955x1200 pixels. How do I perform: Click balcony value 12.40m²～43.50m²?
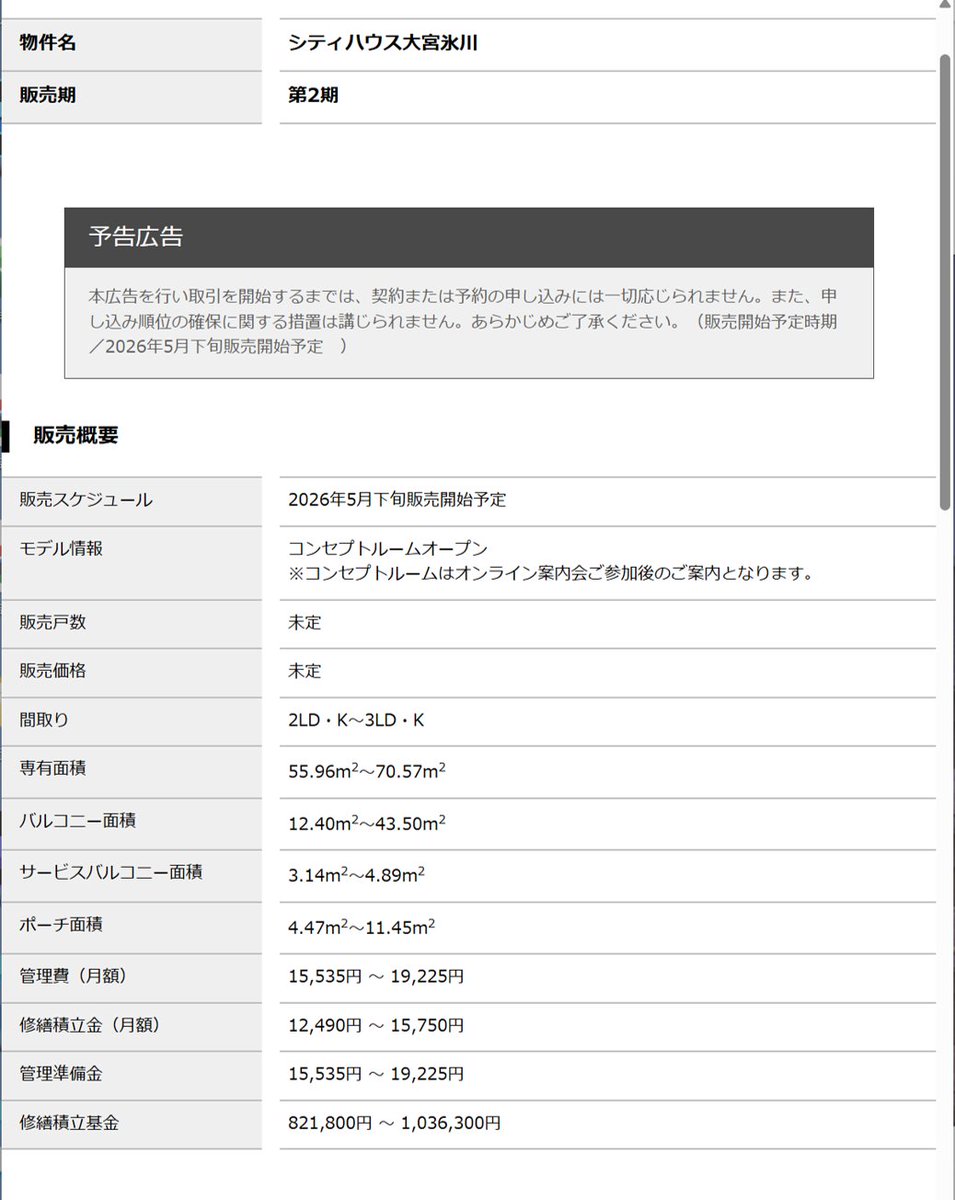(x=367, y=823)
